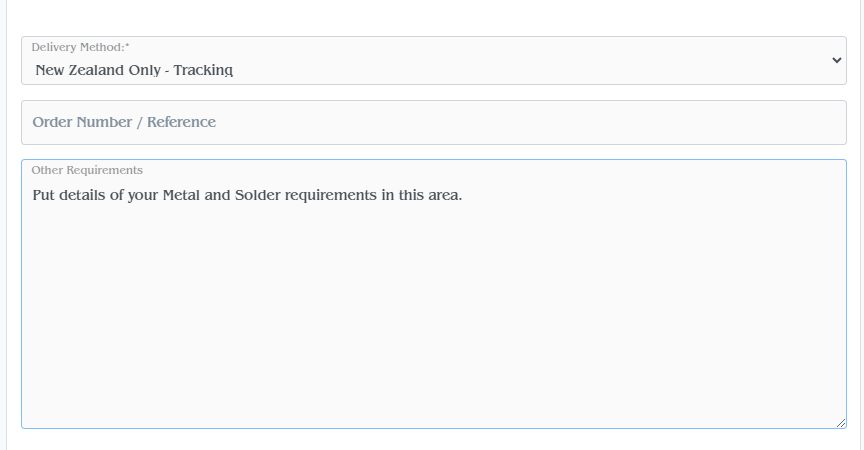Open the Delivery Method dropdown

tap(433, 61)
